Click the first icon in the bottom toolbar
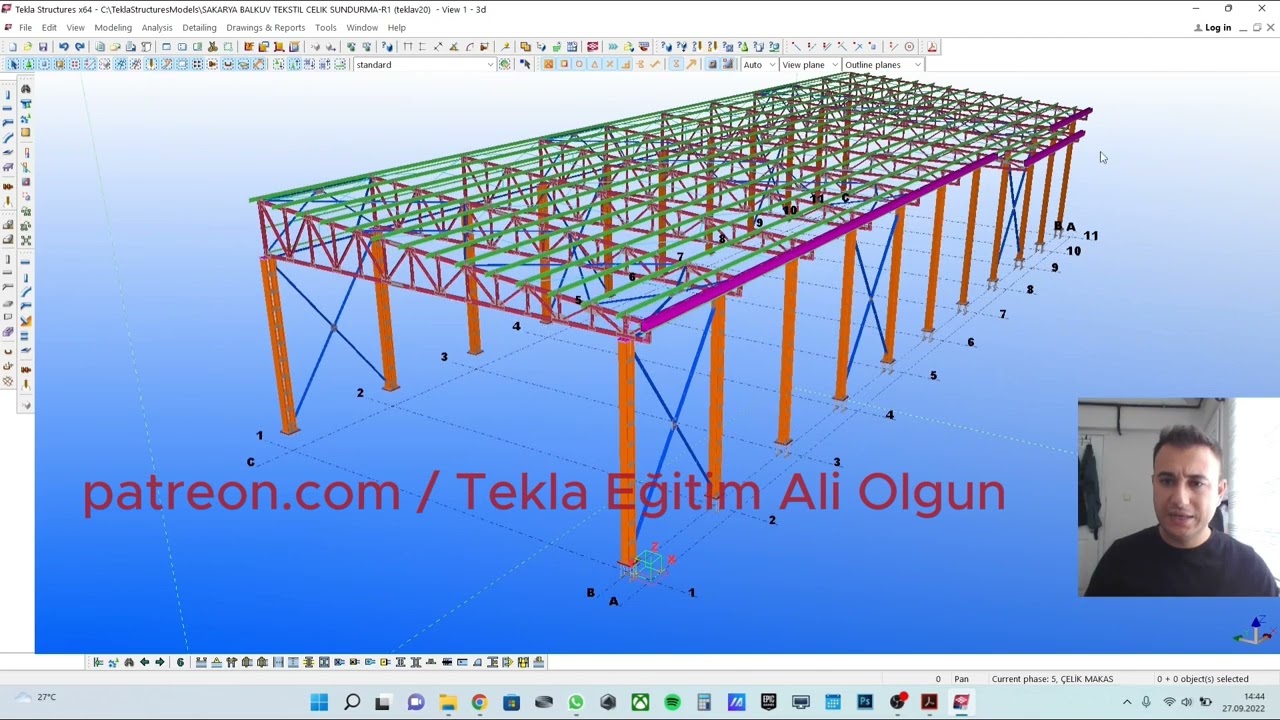 tap(98, 661)
